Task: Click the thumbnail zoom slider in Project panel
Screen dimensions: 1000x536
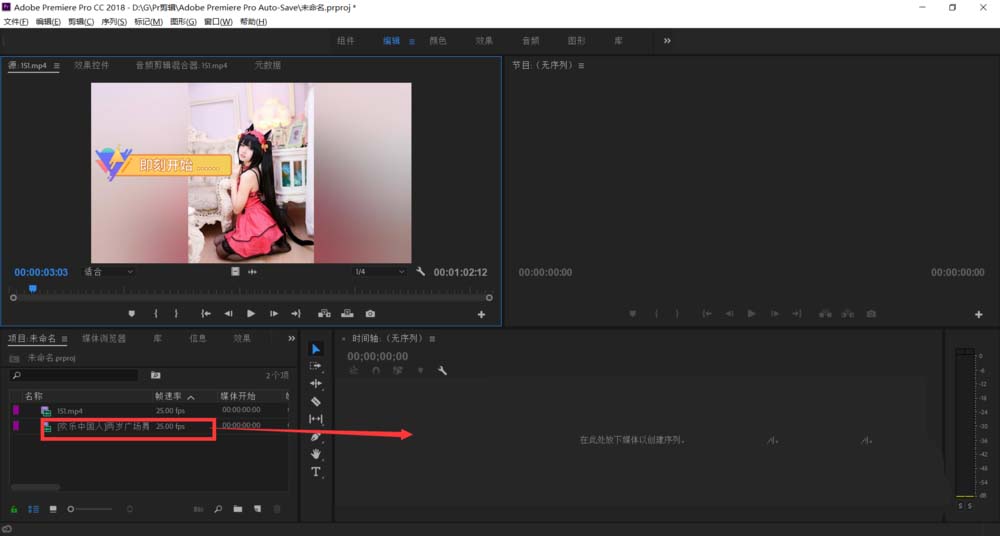Action: pos(91,509)
